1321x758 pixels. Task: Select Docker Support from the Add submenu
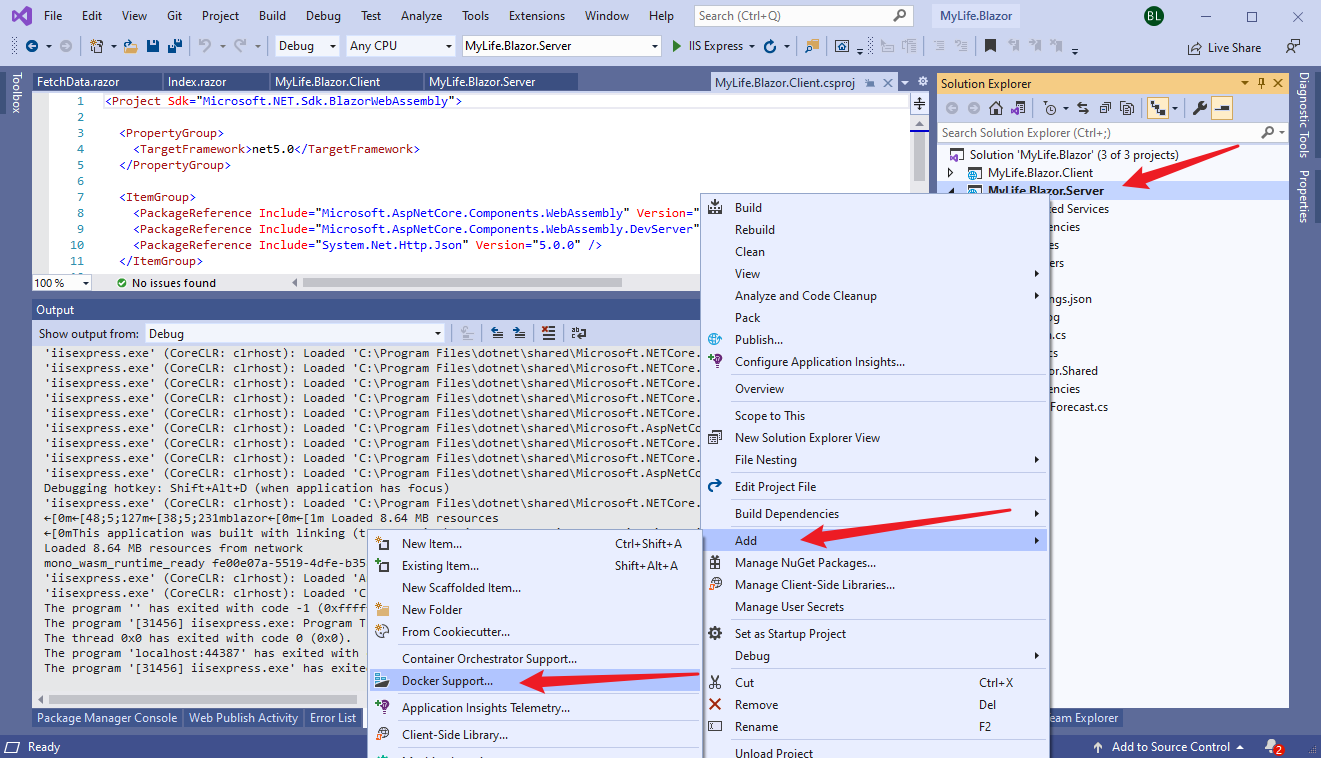pos(446,681)
